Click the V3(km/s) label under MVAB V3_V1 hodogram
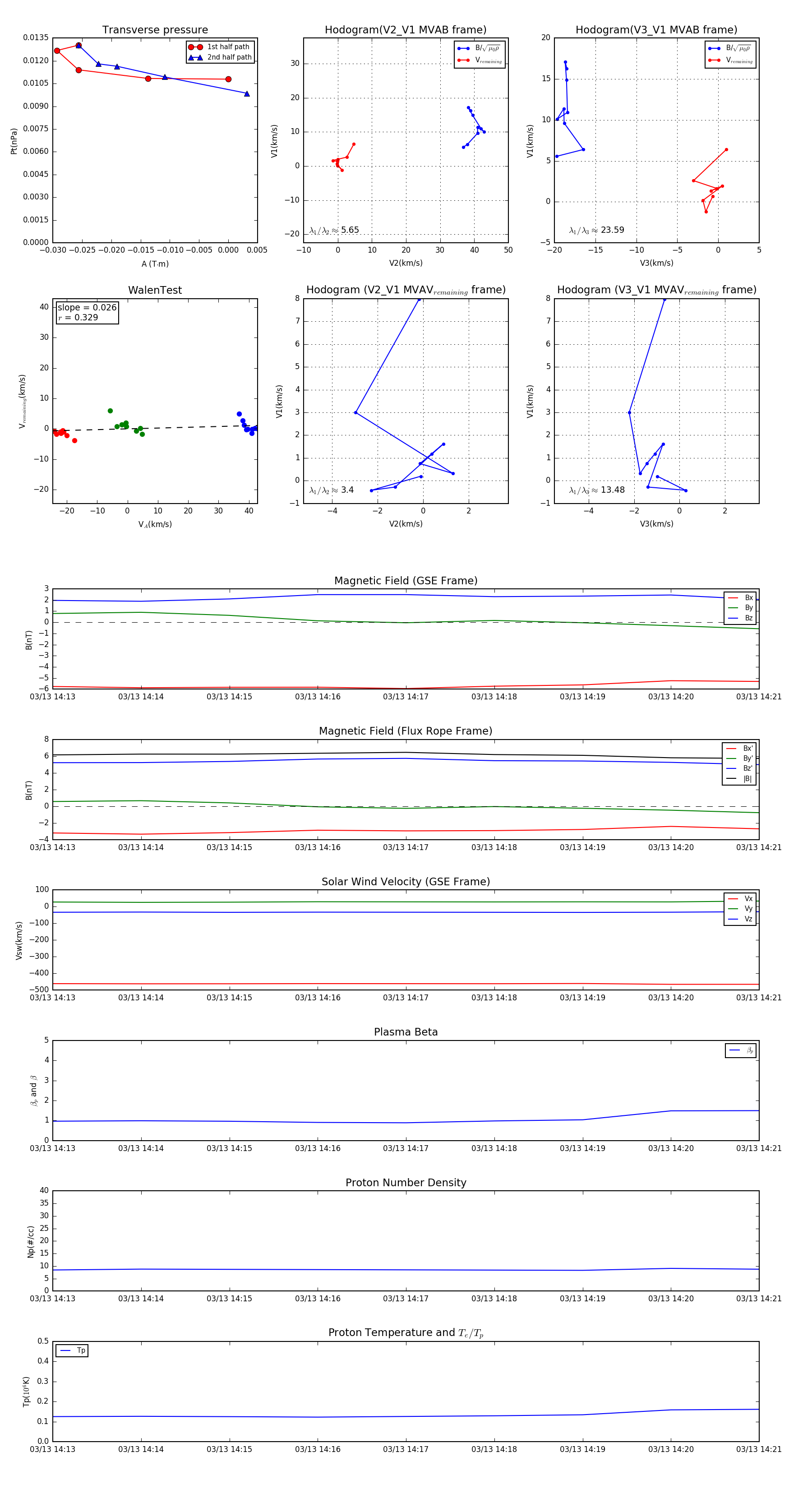Viewport: 812px width, 1489px height. [x=656, y=264]
